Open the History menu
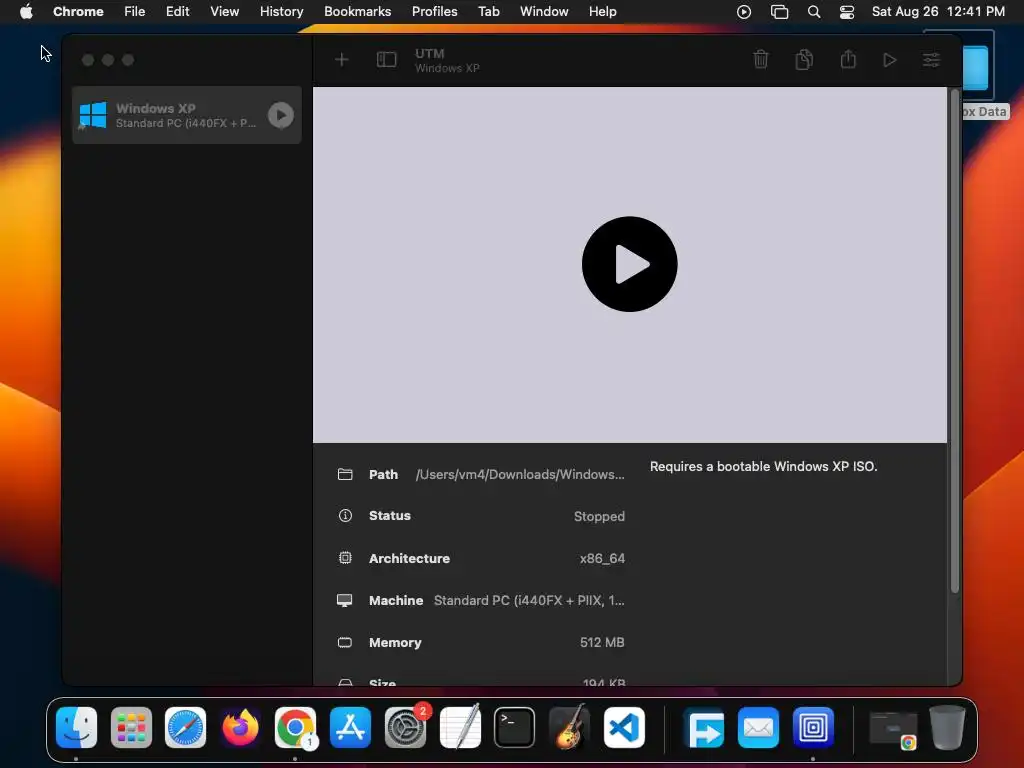Viewport: 1024px width, 768px height. [281, 12]
